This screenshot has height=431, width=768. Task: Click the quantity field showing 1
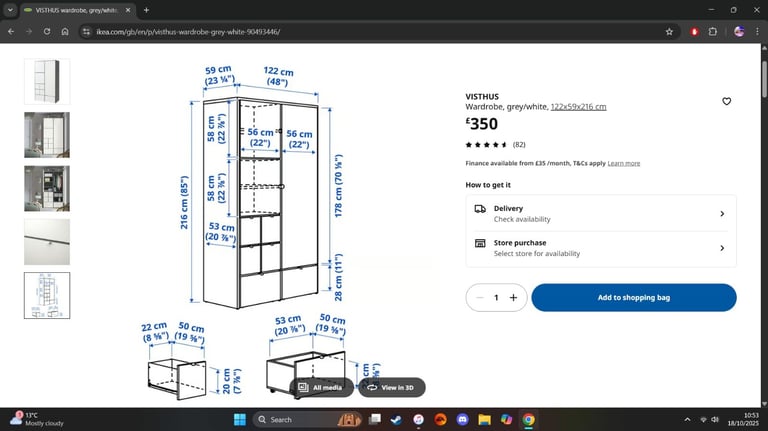pos(496,297)
